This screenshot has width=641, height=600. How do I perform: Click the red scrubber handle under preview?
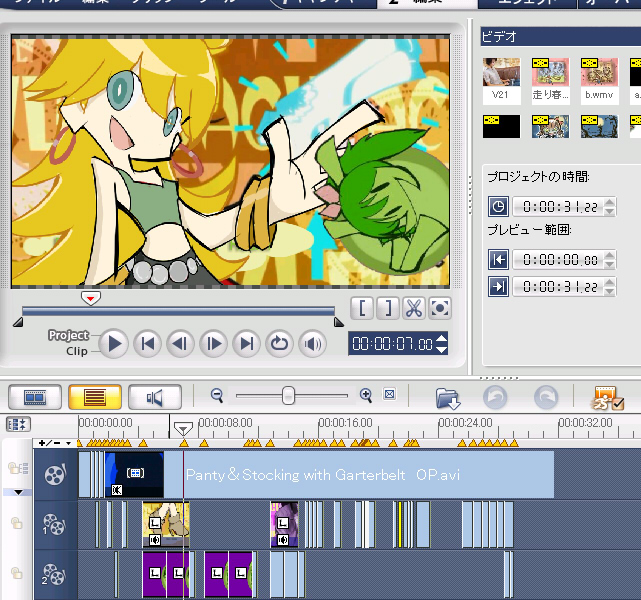tap(90, 298)
